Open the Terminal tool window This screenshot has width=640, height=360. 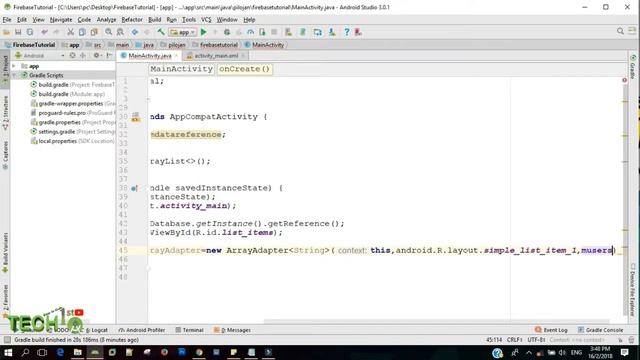189,330
